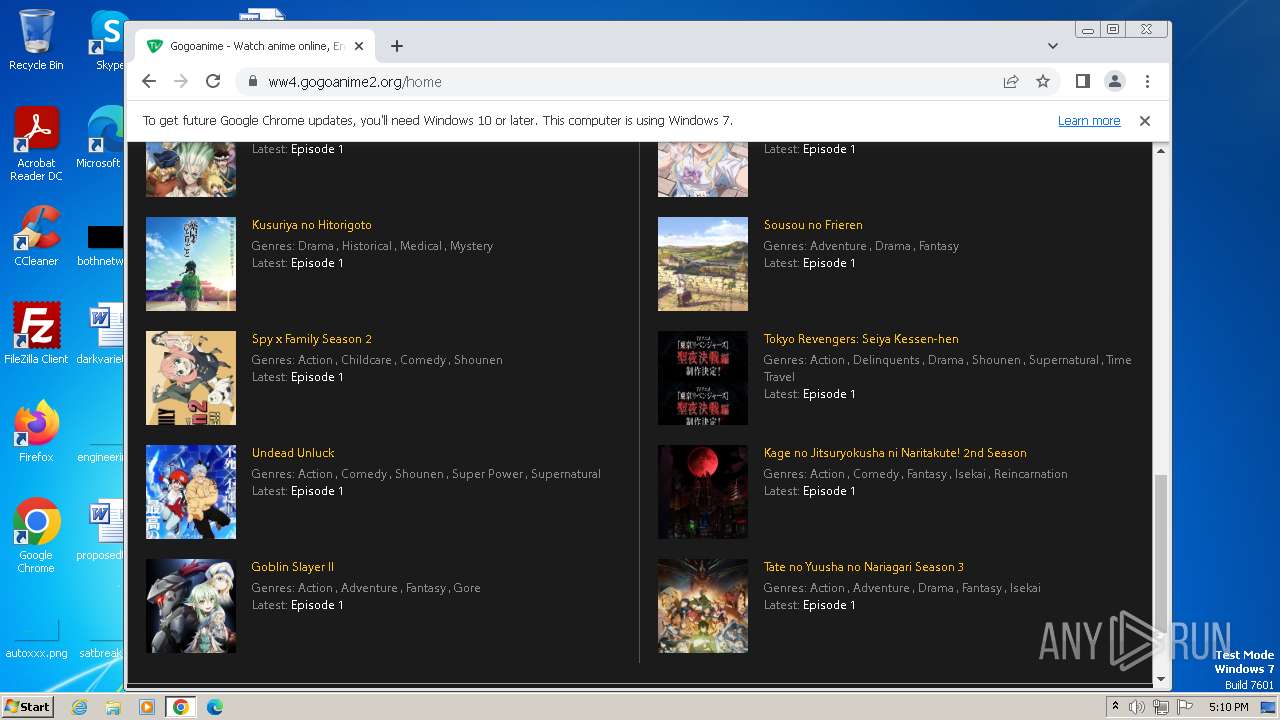View site lock security icon

tap(252, 82)
